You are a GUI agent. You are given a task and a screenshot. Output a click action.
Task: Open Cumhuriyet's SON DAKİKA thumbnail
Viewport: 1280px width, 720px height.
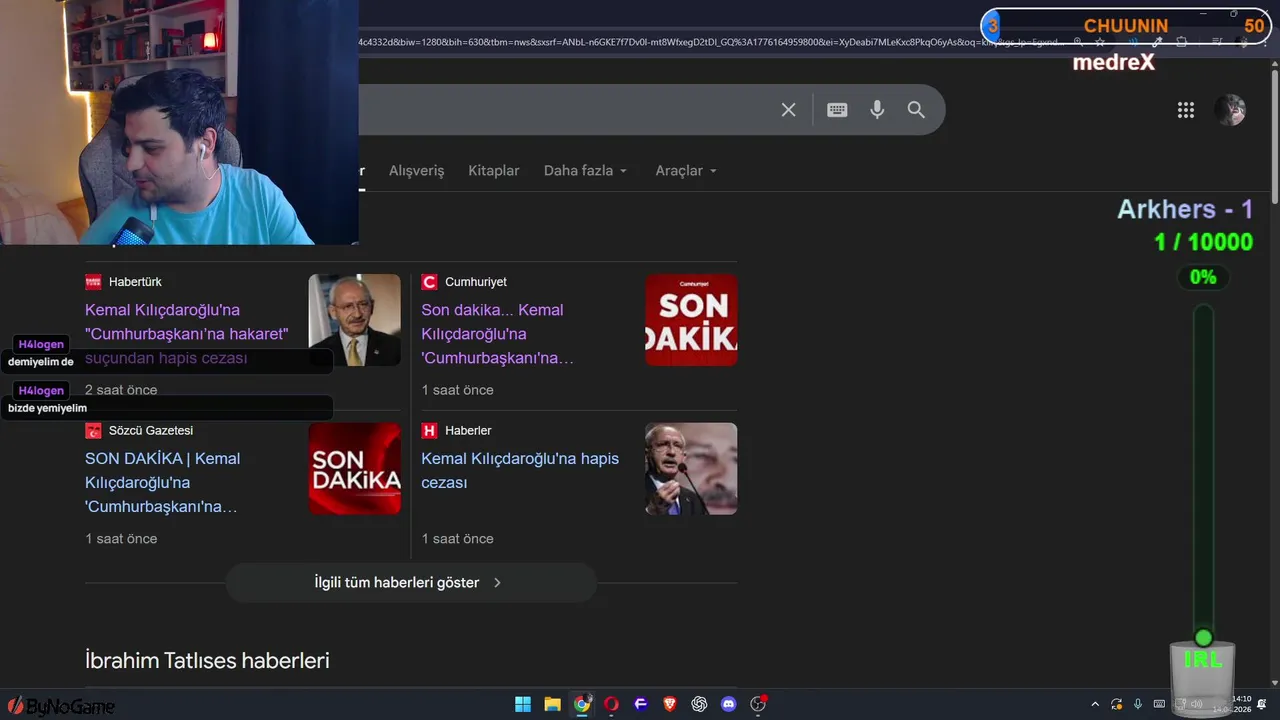[691, 320]
